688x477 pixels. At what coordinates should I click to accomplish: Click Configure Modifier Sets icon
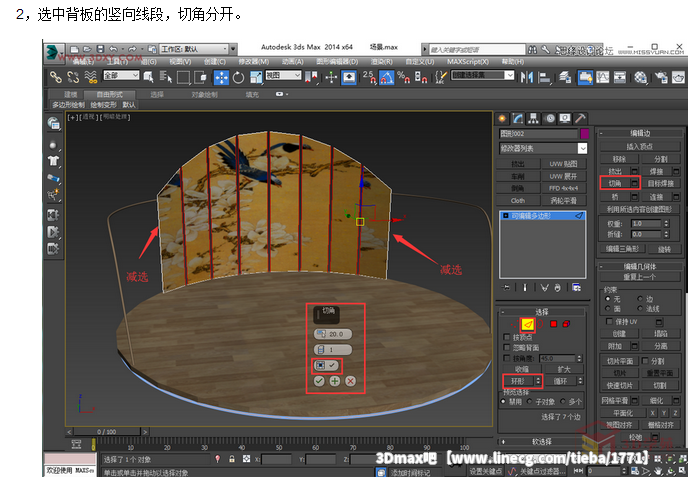(577, 288)
